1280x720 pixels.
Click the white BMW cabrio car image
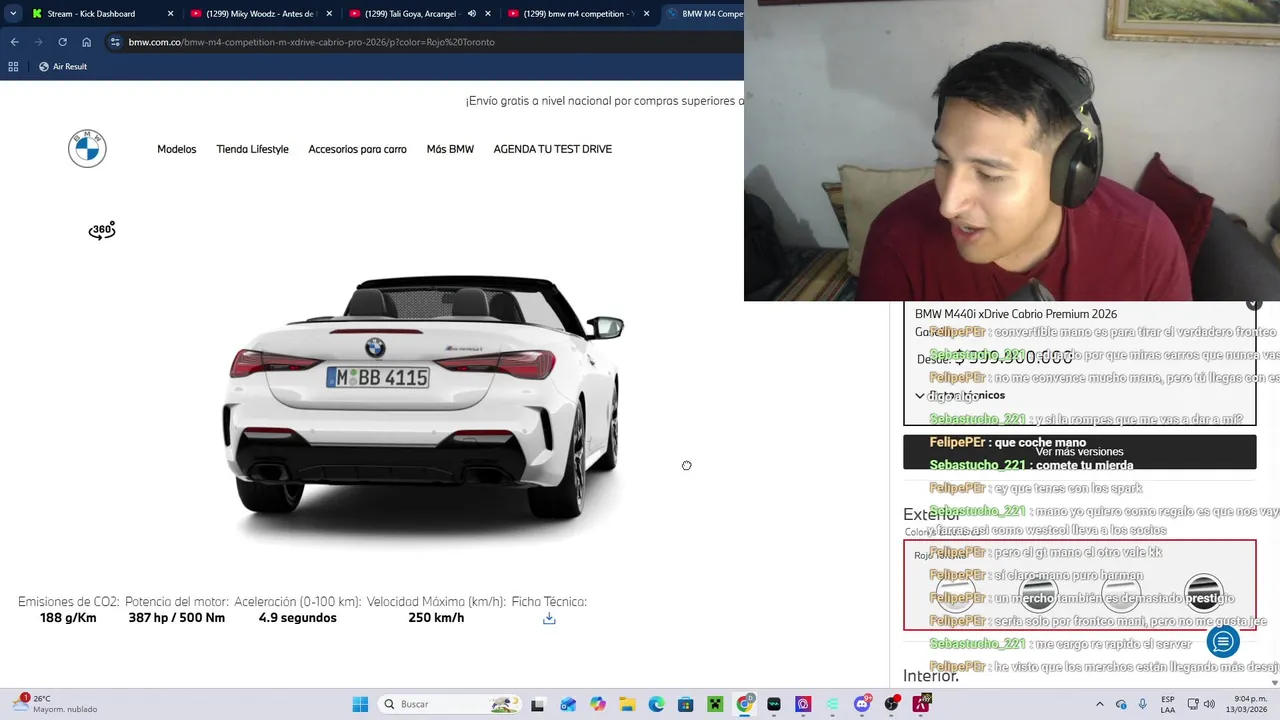425,397
